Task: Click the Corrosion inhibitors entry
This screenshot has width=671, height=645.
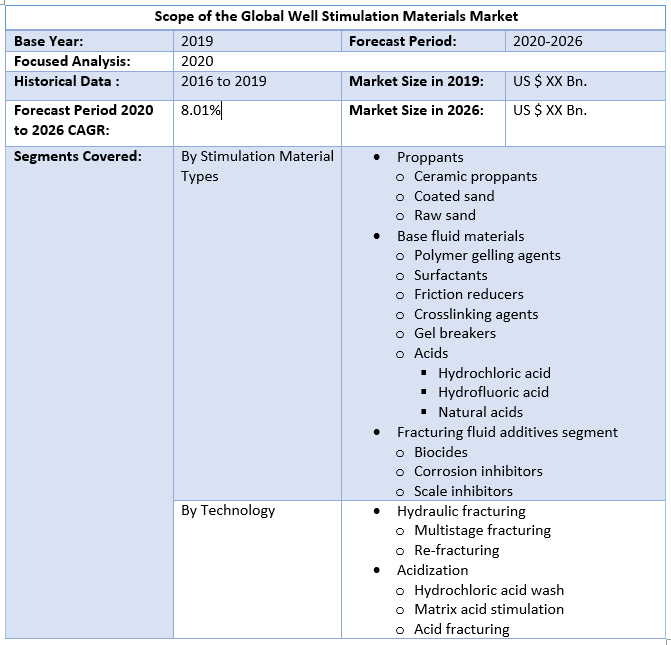Action: pyautogui.click(x=478, y=471)
